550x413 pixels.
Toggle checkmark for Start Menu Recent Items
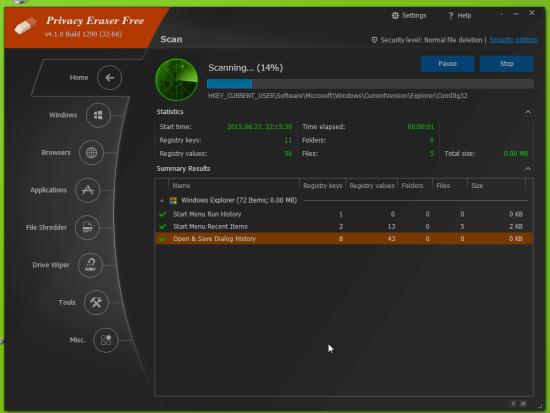[x=162, y=226]
